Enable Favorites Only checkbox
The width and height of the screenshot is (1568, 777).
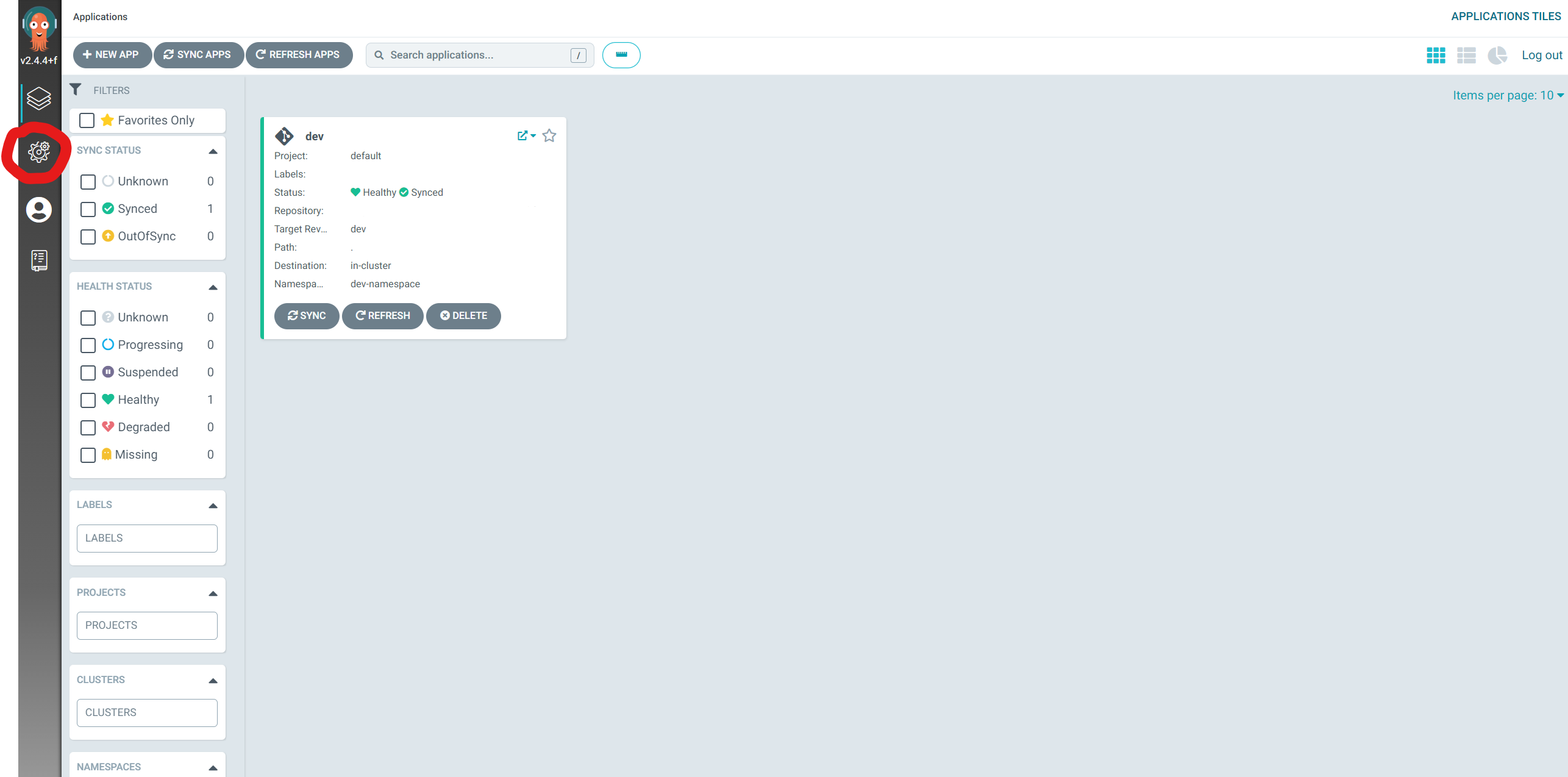tap(87, 121)
